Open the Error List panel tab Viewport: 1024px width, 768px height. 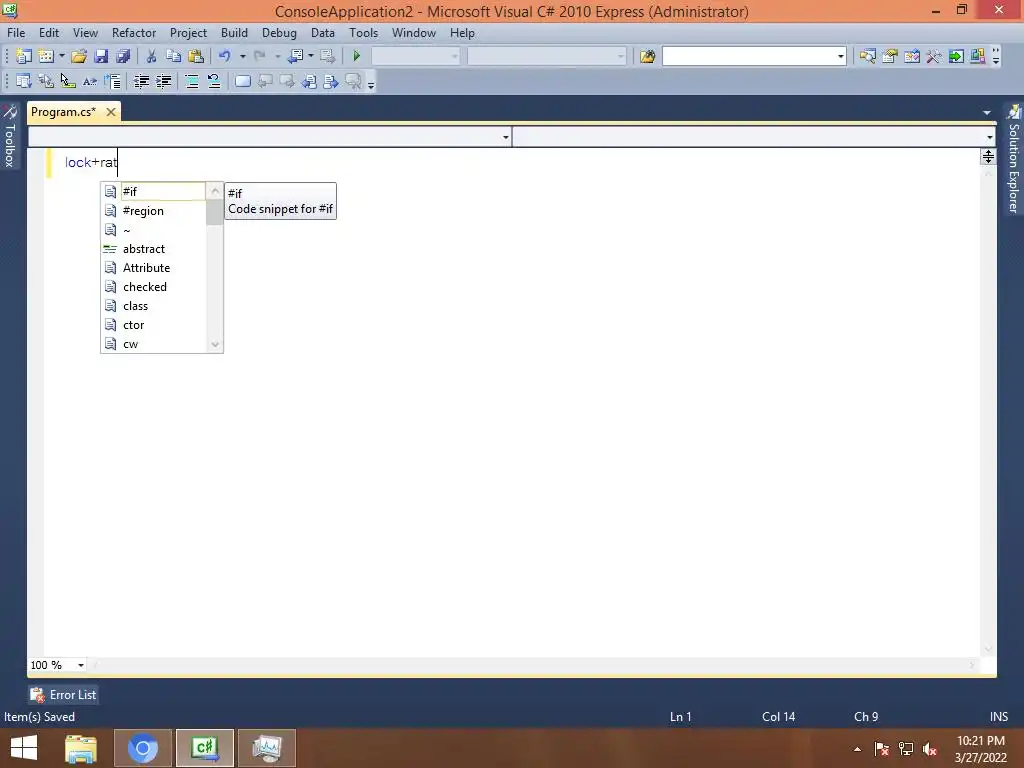[x=63, y=695]
